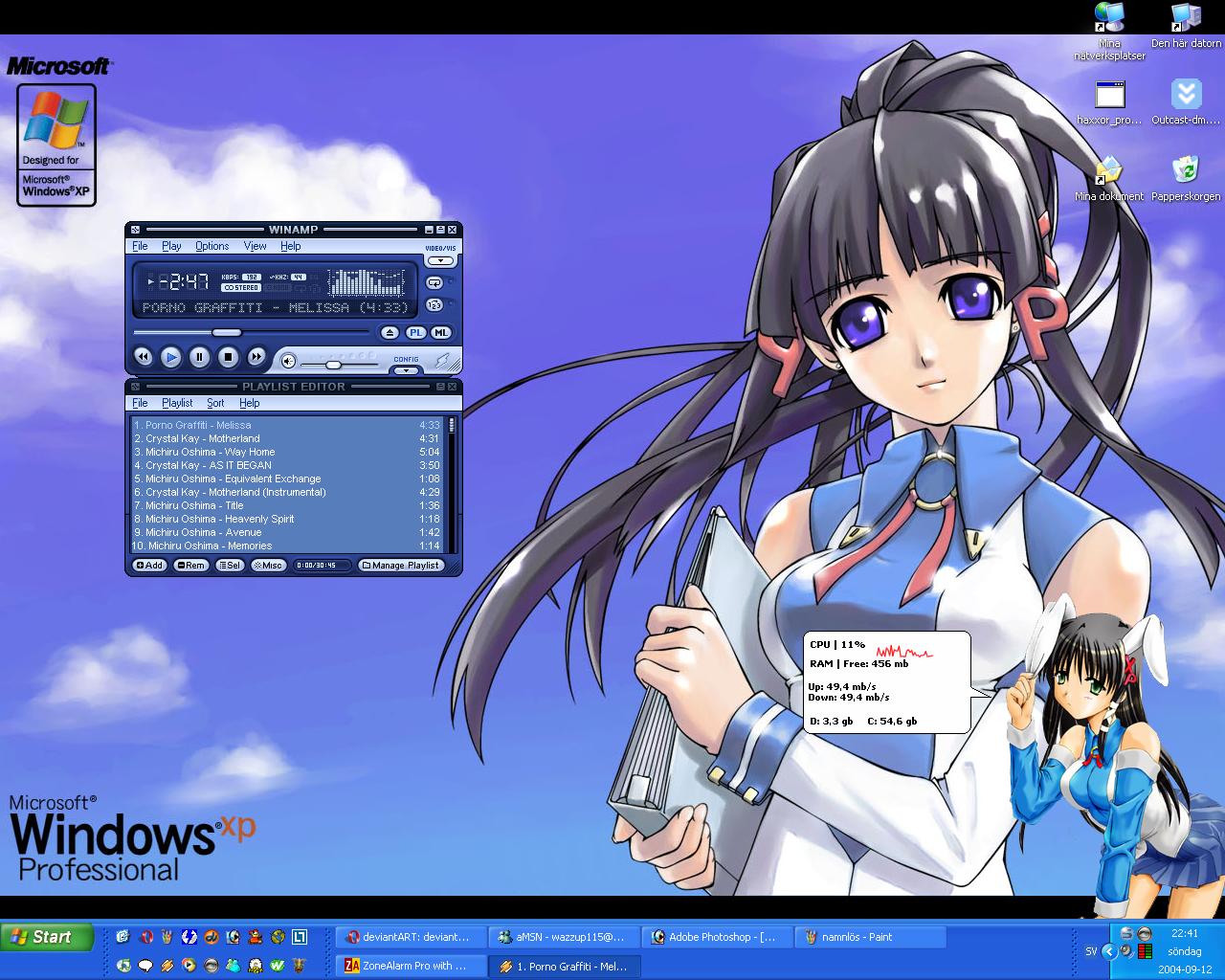The image size is (1225, 980).
Task: Open the Playlist Editor File menu
Action: 140,403
